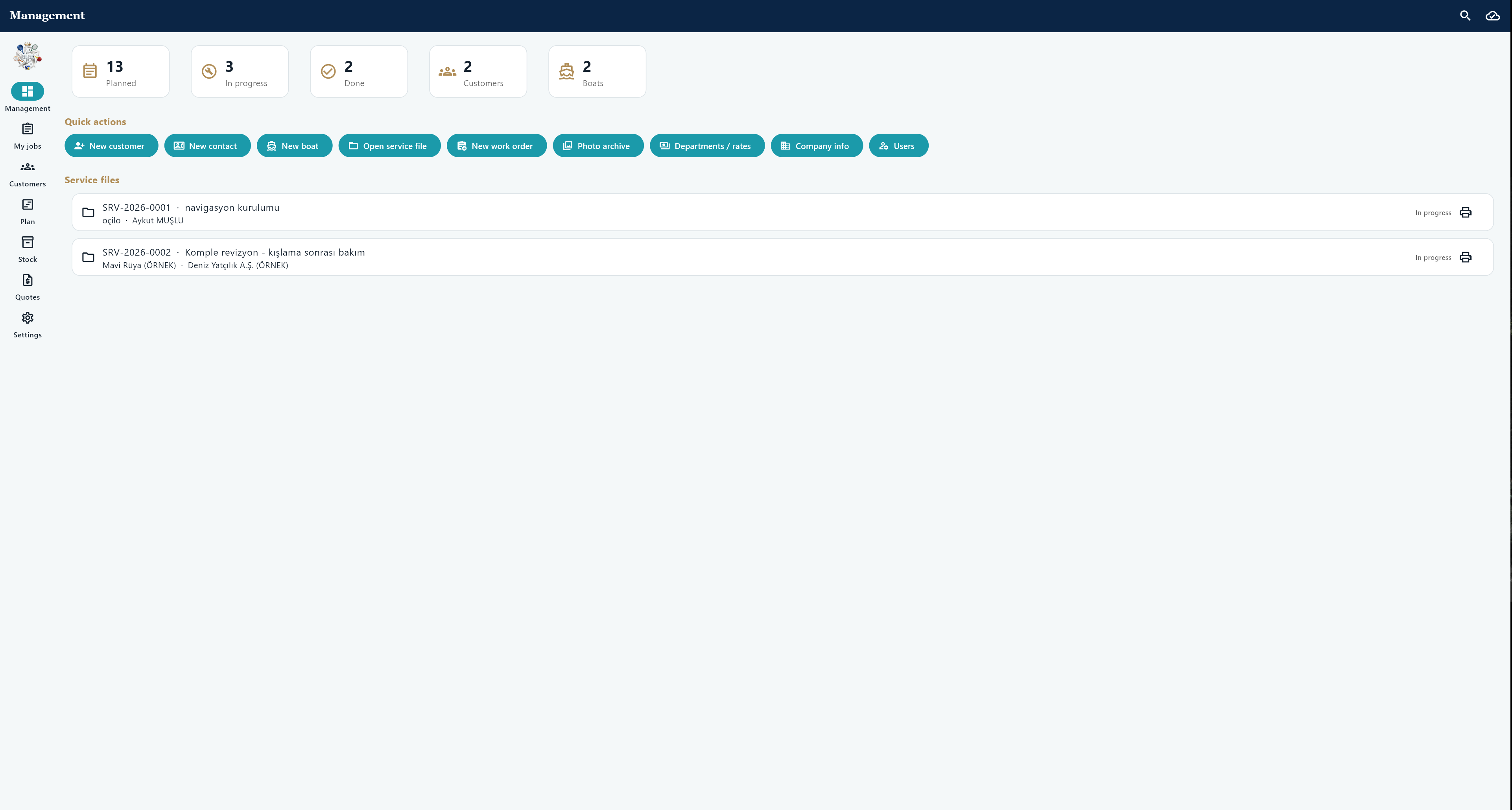Open the 13 Planned stat card
This screenshot has width=1512, height=810.
point(120,72)
